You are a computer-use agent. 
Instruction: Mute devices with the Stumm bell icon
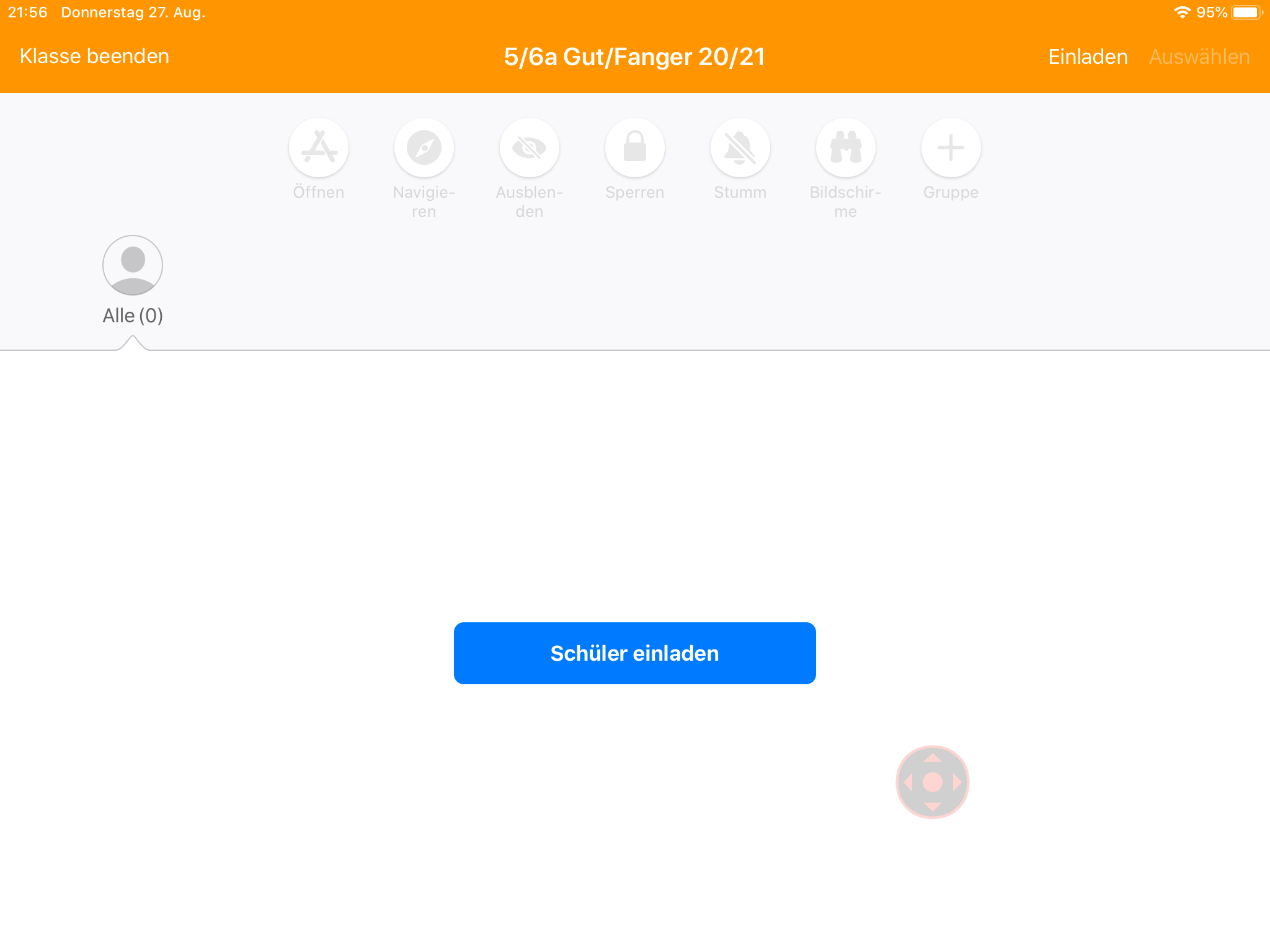(740, 148)
